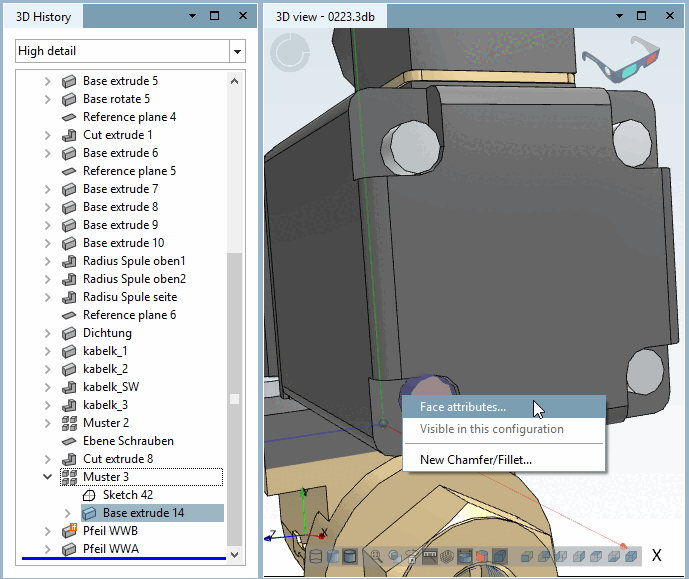Screen dimensions: 689x579
Task: Select Reference plane 5 in history tree
Action: (x=130, y=171)
